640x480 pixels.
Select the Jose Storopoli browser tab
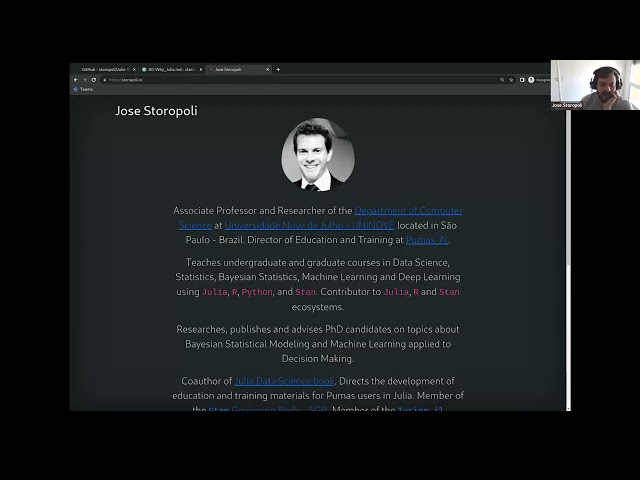tap(238, 70)
